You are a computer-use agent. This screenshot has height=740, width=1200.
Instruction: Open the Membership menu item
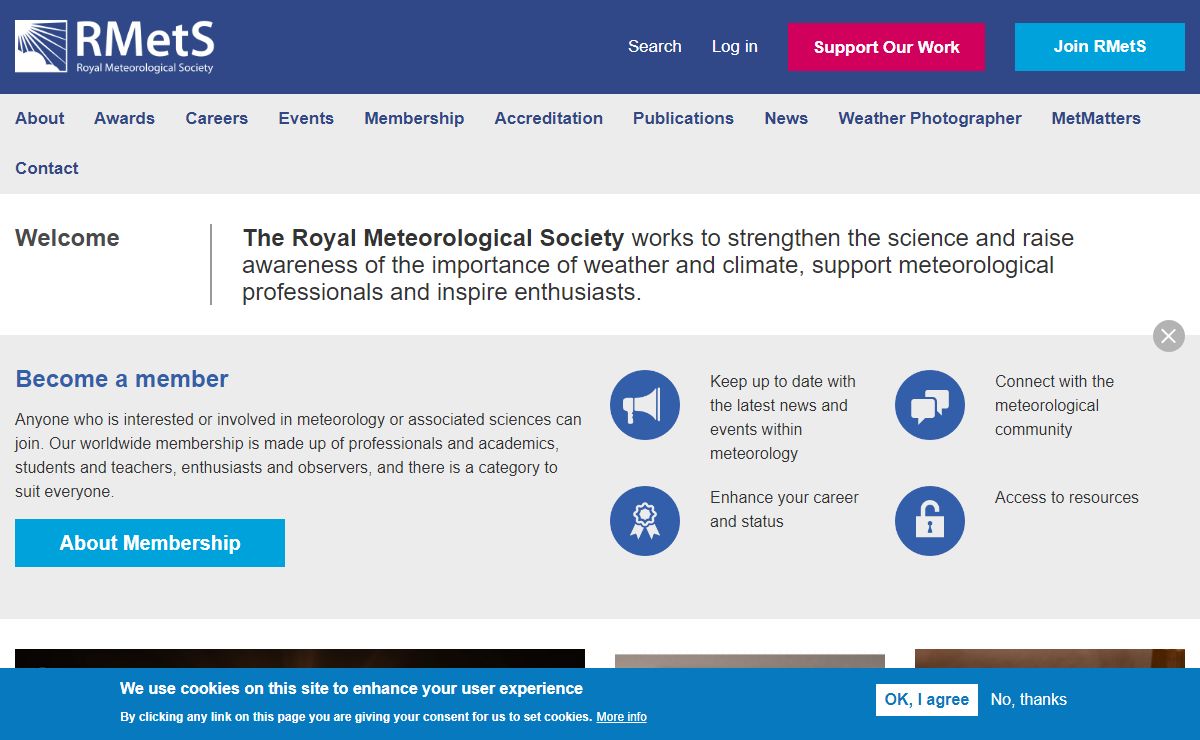414,118
